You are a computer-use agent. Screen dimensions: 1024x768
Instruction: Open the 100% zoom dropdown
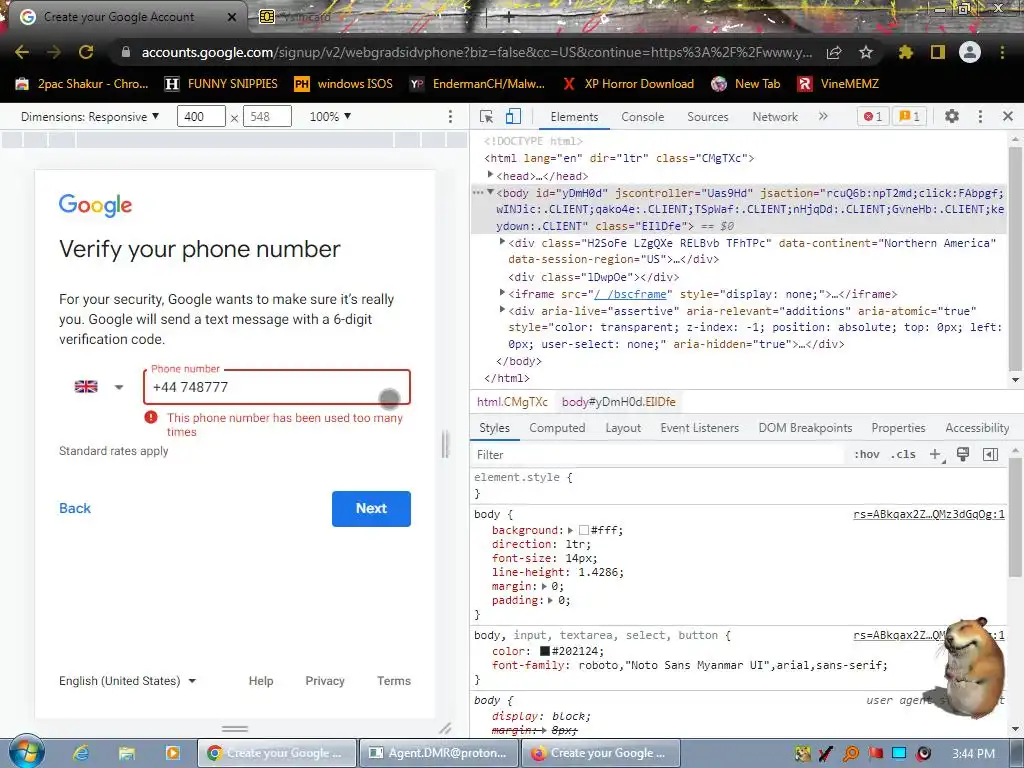[x=330, y=116]
